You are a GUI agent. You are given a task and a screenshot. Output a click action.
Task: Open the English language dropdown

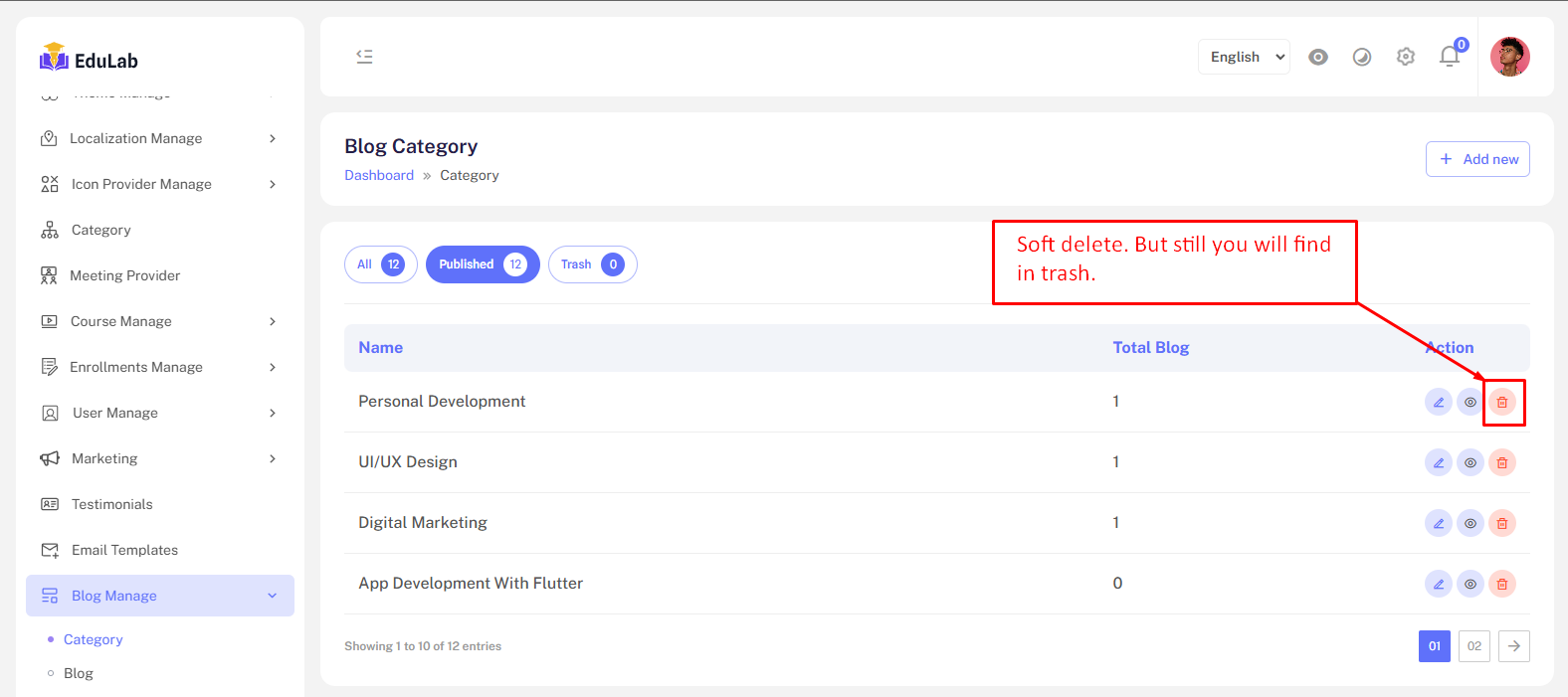point(1244,57)
